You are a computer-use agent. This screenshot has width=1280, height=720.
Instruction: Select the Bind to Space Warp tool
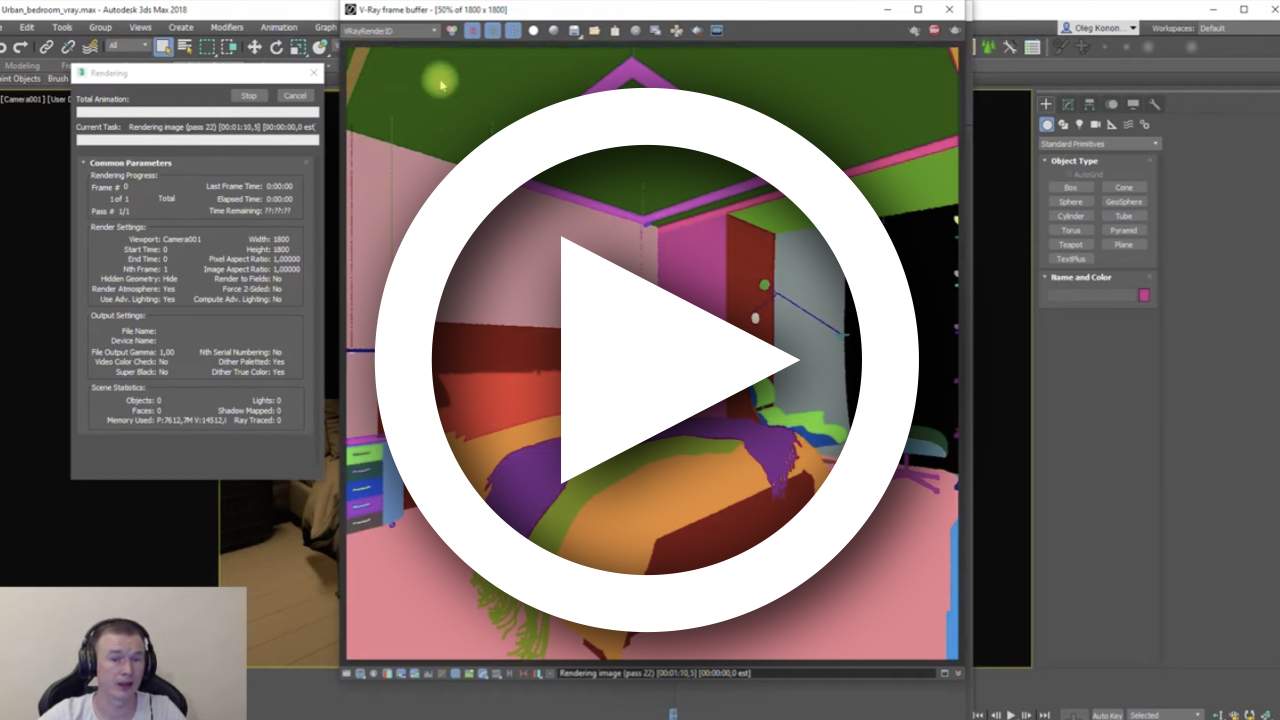click(x=90, y=47)
